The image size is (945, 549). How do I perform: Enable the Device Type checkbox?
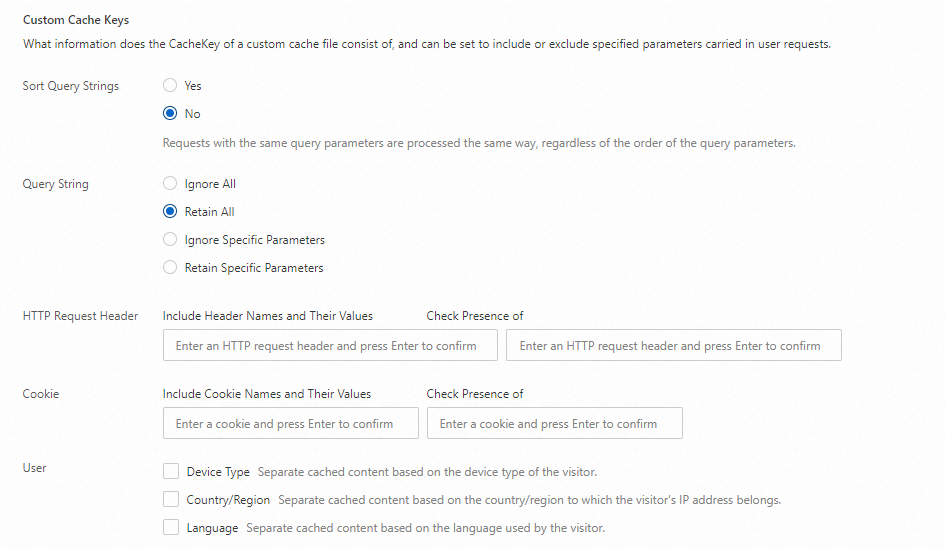click(171, 471)
